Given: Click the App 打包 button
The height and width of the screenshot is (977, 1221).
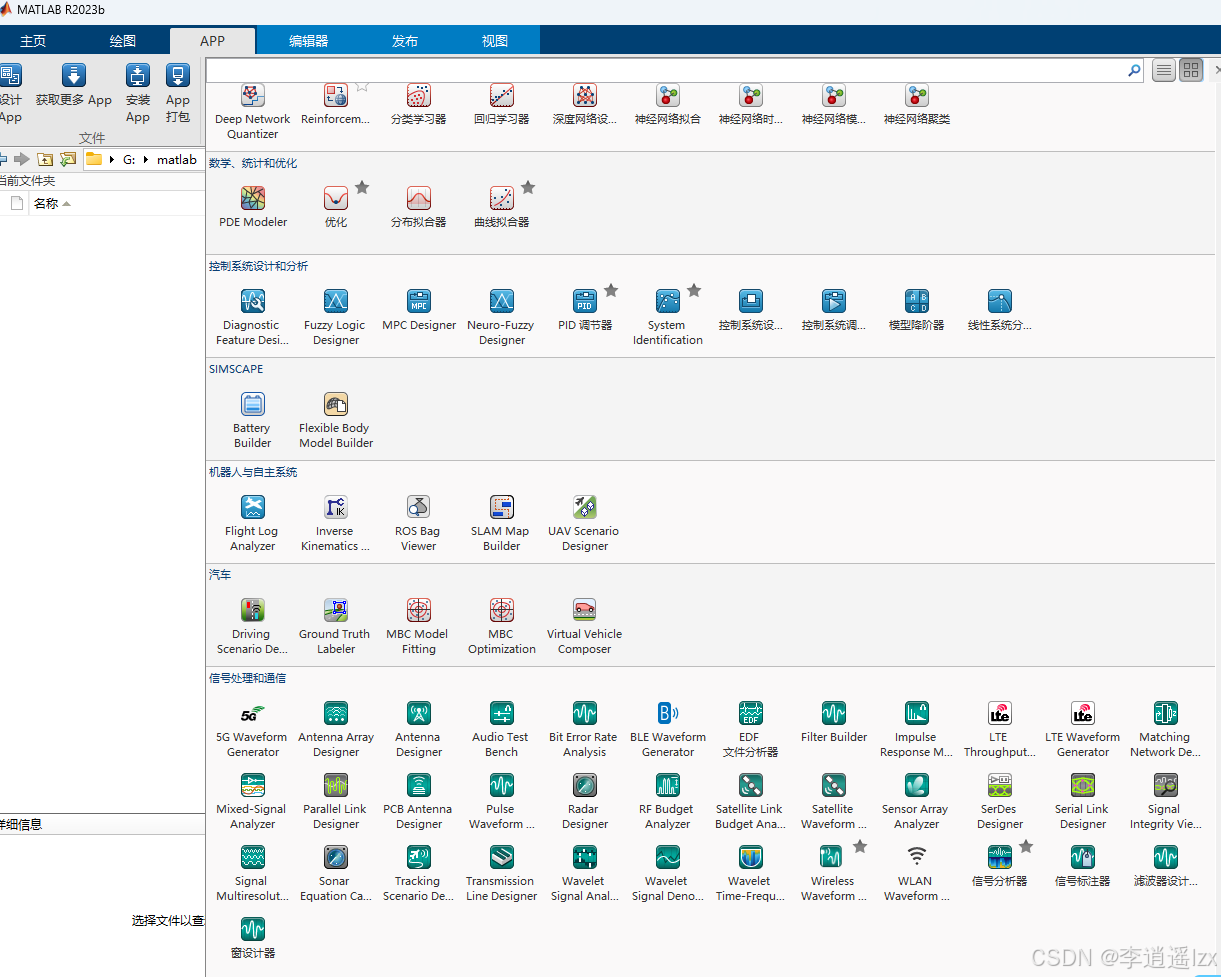Looking at the screenshot, I should coord(178,93).
